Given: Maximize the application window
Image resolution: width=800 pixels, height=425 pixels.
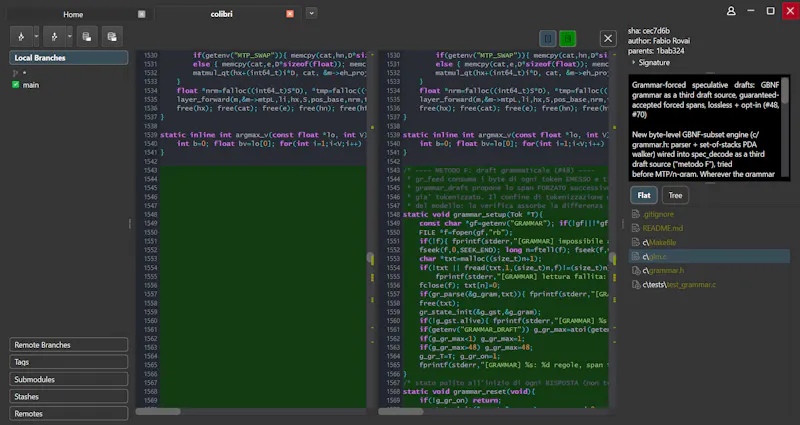Looking at the screenshot, I should pyautogui.click(x=770, y=11).
